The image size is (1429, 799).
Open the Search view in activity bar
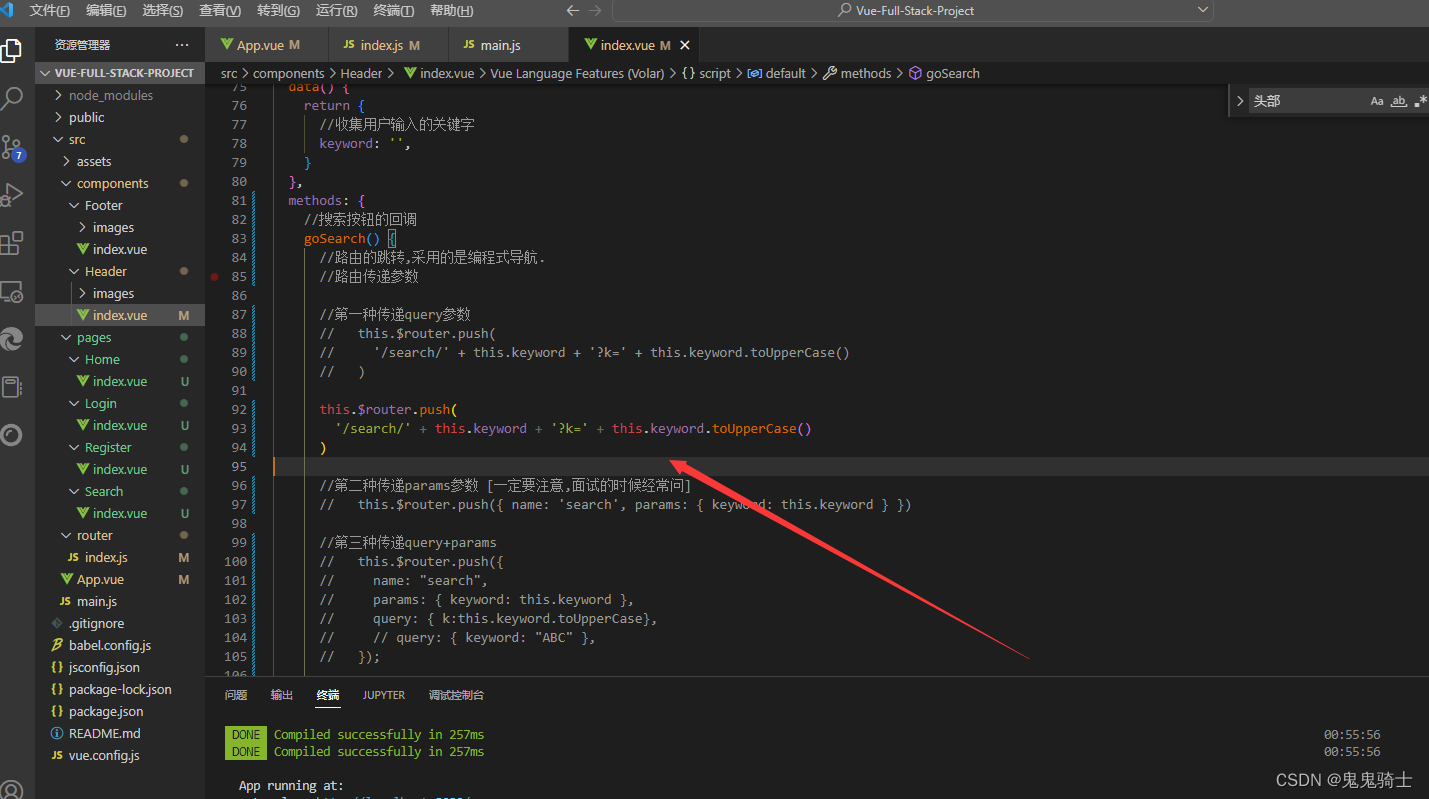coord(11,98)
